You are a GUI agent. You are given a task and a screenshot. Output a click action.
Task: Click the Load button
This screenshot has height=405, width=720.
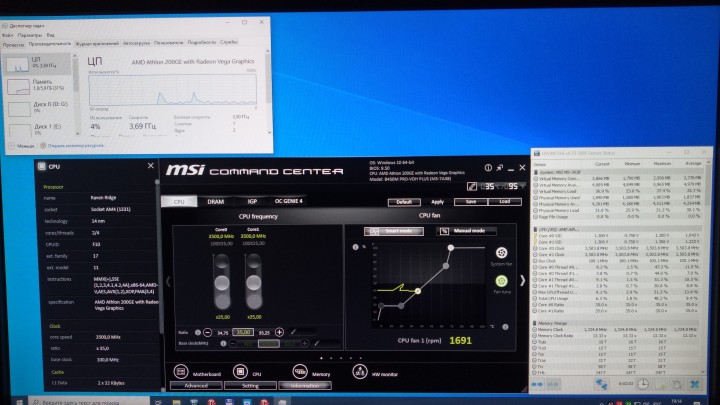point(505,202)
